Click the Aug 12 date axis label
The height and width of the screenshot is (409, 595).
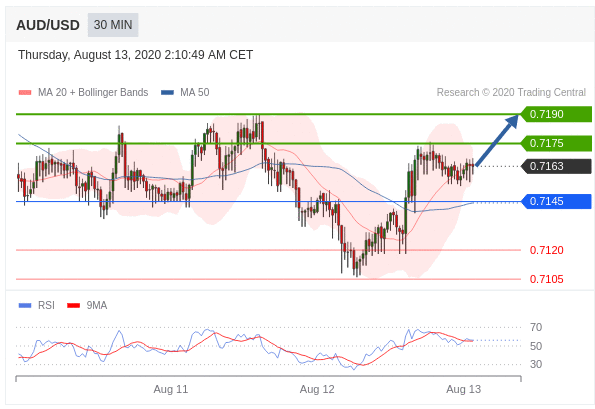pyautogui.click(x=317, y=389)
